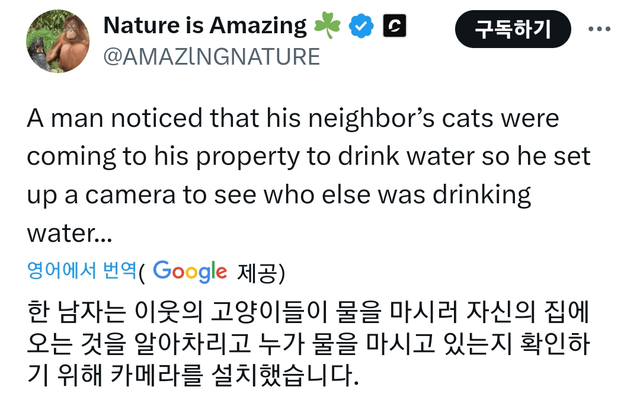Click the phrase "who else was drinking"
Screen dimensions: 640x409
tap(430, 195)
